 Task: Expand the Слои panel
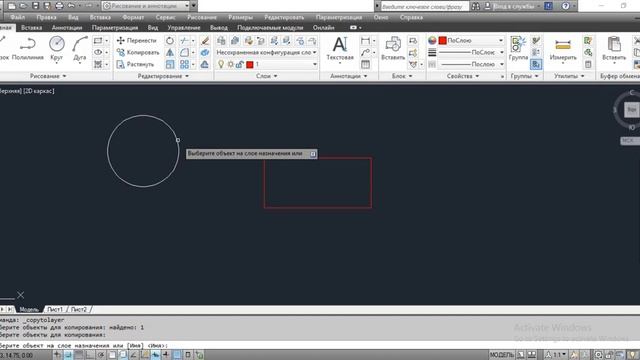[x=267, y=76]
